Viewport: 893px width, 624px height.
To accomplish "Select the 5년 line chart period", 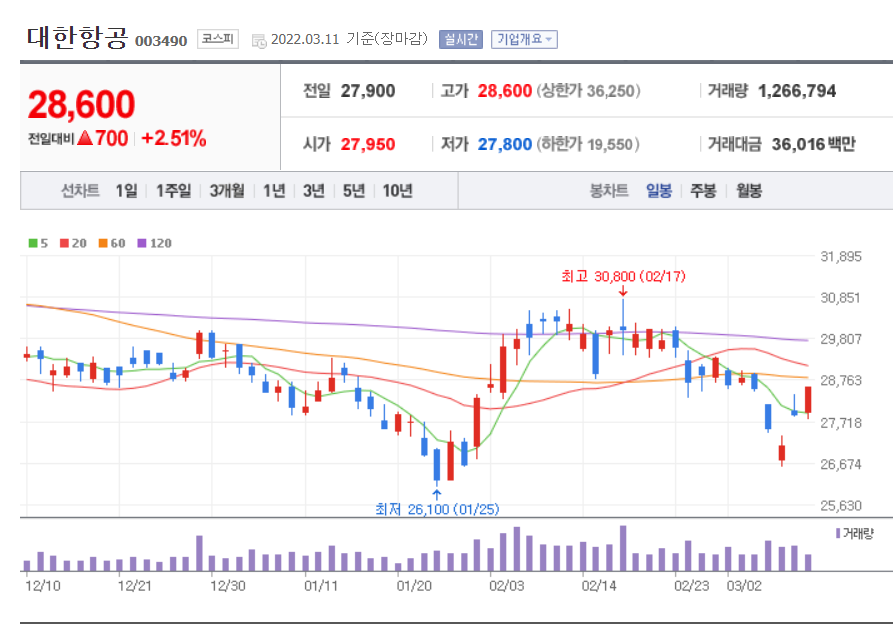I will click(354, 191).
